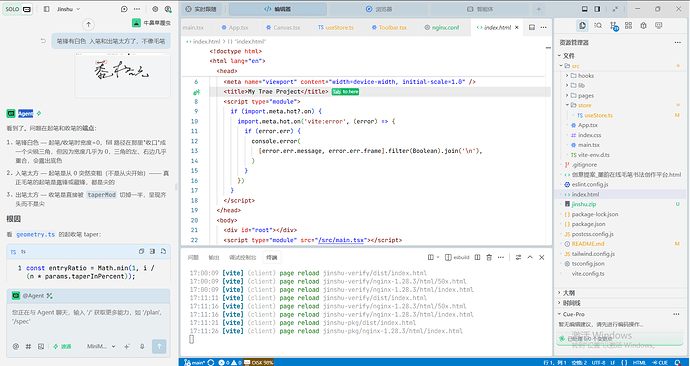Viewport: 690px width, 366px height.
Task: Open the Explorer files icon
Action: (x=583, y=26)
